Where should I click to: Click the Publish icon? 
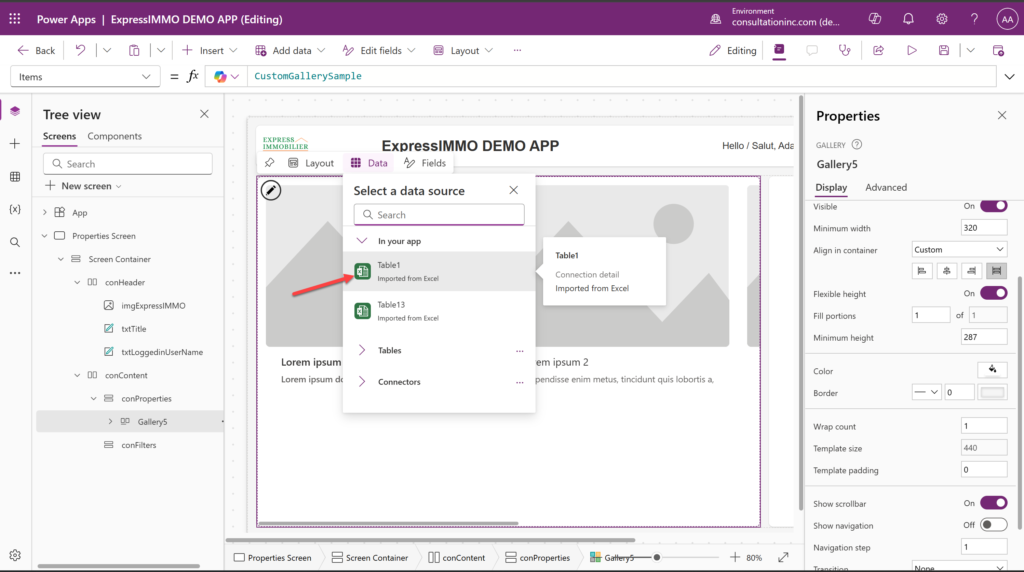pos(998,50)
